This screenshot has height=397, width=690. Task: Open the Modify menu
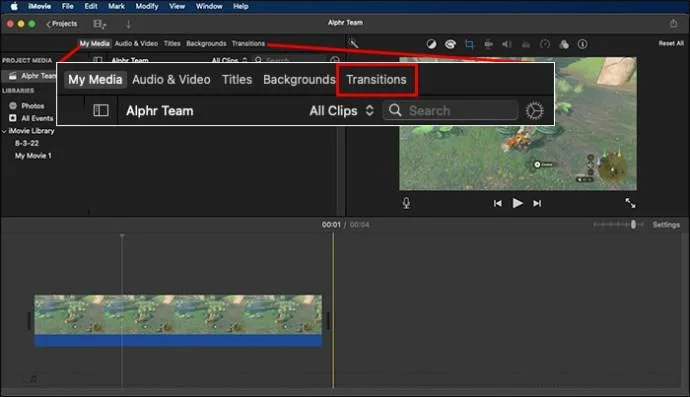click(x=147, y=6)
